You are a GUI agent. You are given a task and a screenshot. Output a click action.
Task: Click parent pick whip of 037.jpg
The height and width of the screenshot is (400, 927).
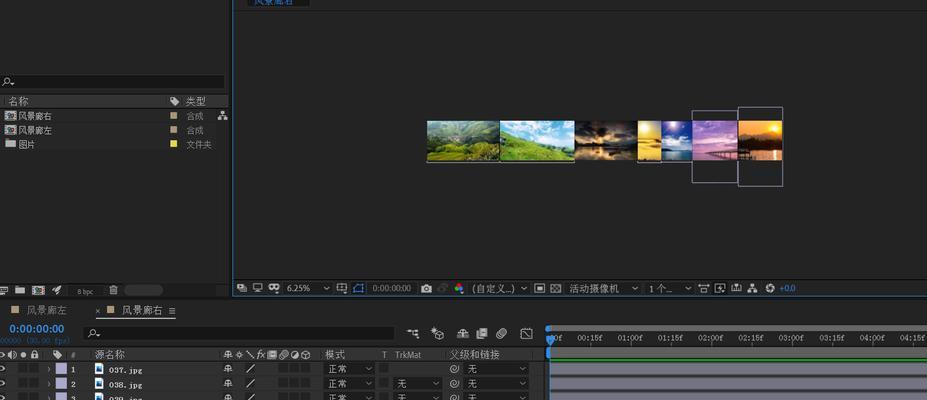(x=454, y=369)
